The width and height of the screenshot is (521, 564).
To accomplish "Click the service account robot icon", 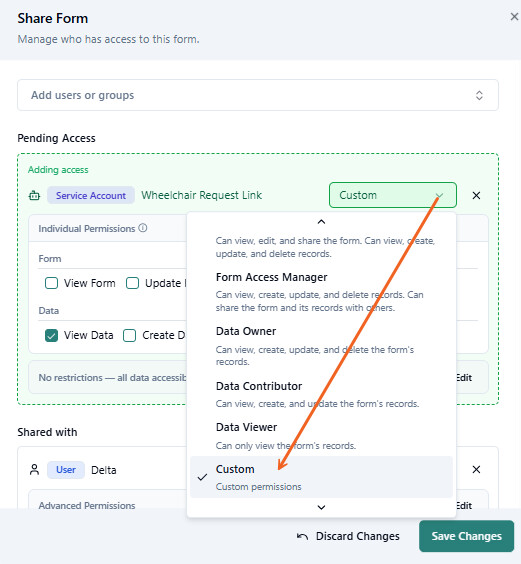I will [x=35, y=195].
